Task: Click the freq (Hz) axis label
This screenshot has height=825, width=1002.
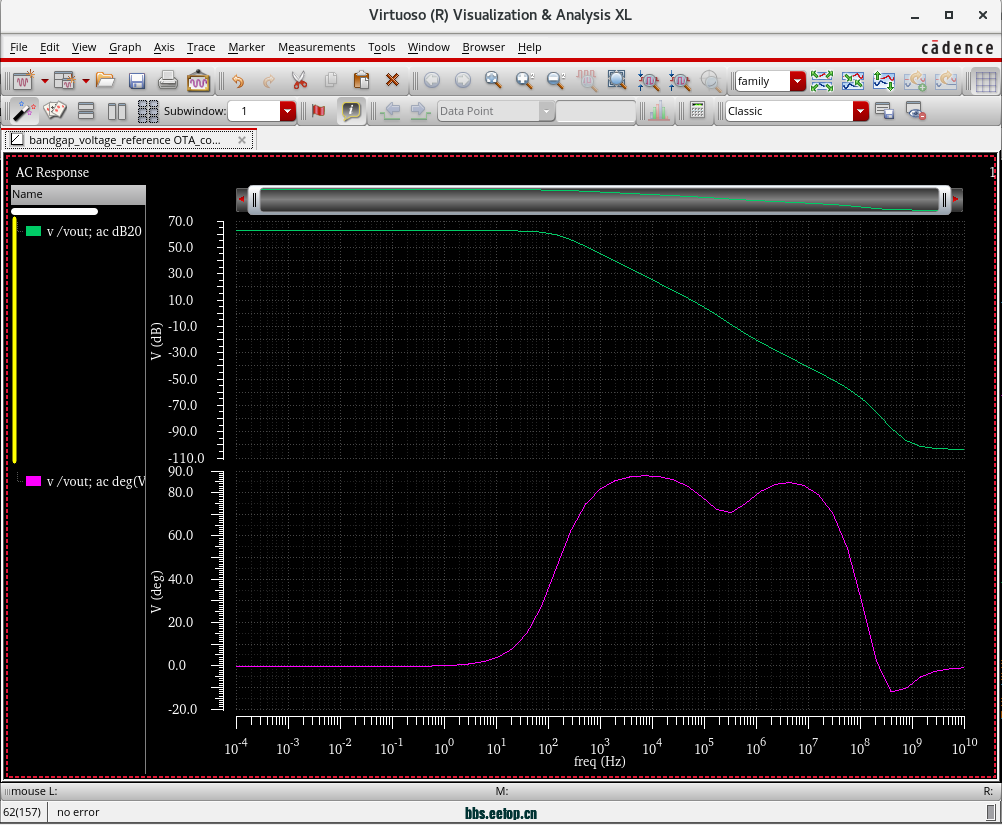Action: pyautogui.click(x=599, y=761)
